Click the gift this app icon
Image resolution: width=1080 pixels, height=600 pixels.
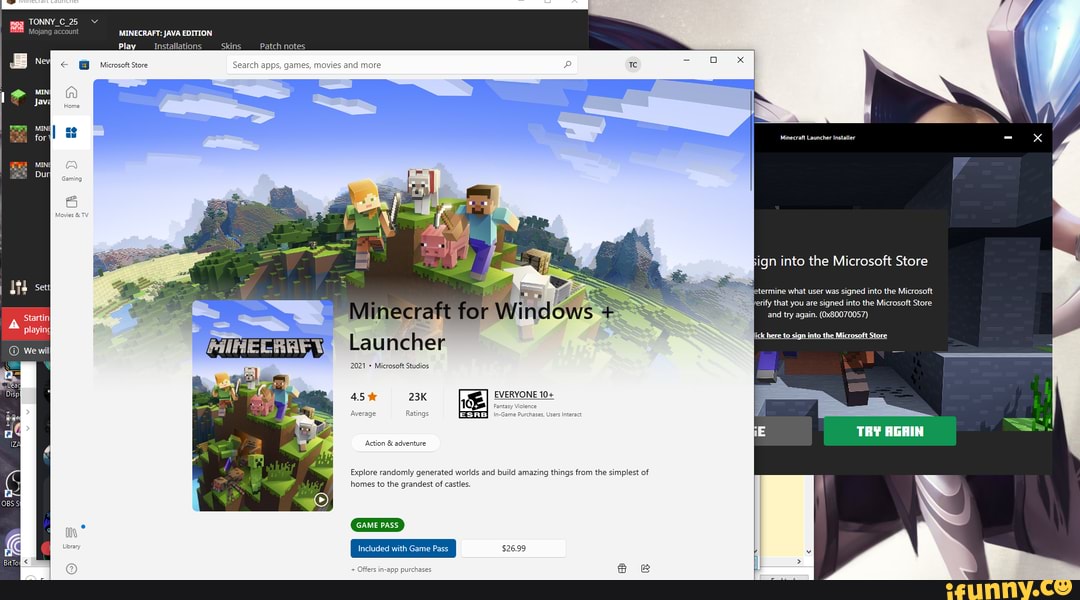point(622,567)
